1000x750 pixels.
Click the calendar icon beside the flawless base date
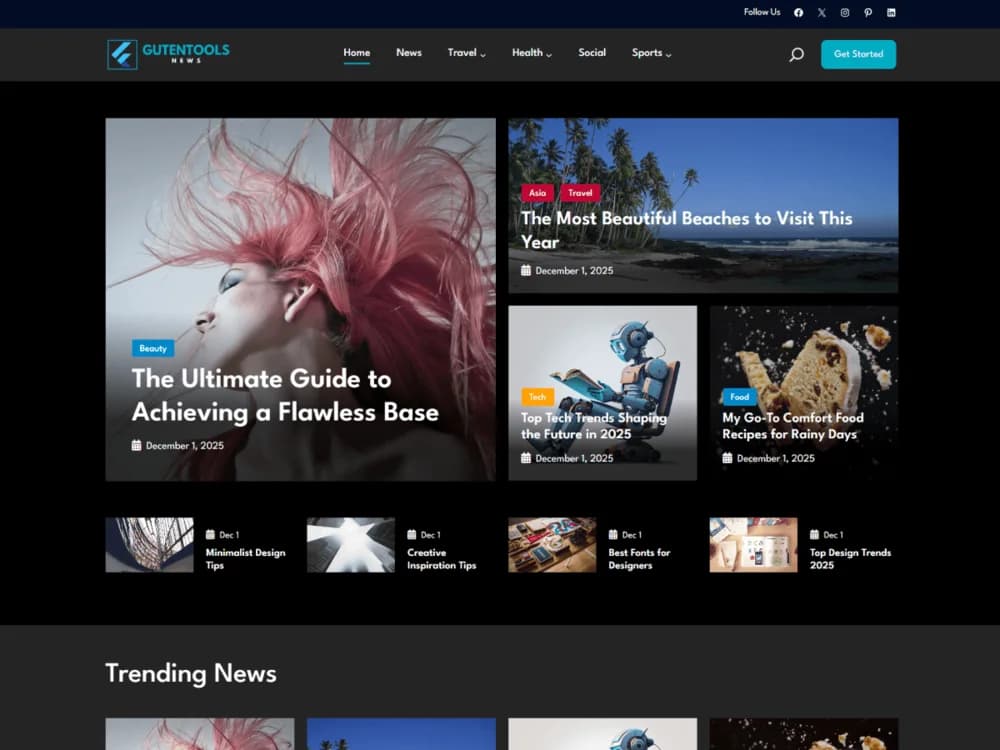click(x=137, y=445)
